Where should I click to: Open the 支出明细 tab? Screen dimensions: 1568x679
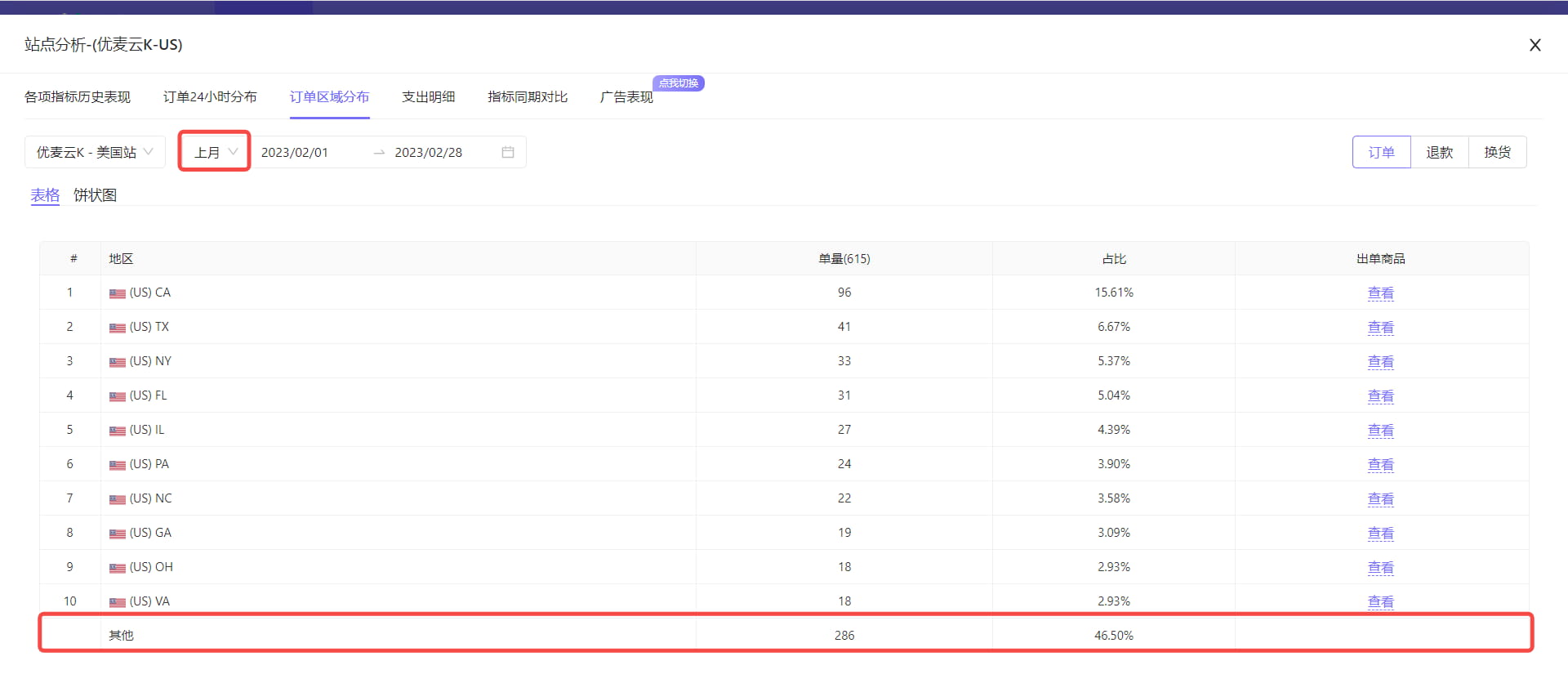(x=428, y=96)
